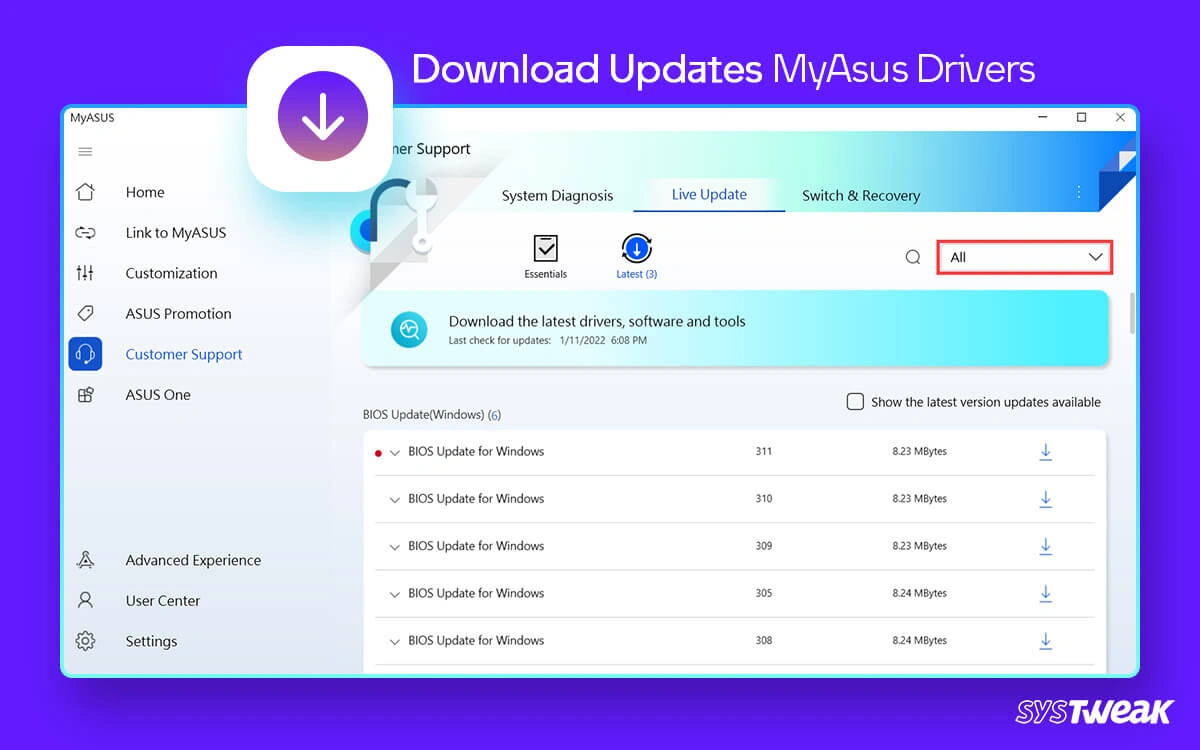Click the Home house icon
This screenshot has height=750, width=1200.
click(85, 192)
